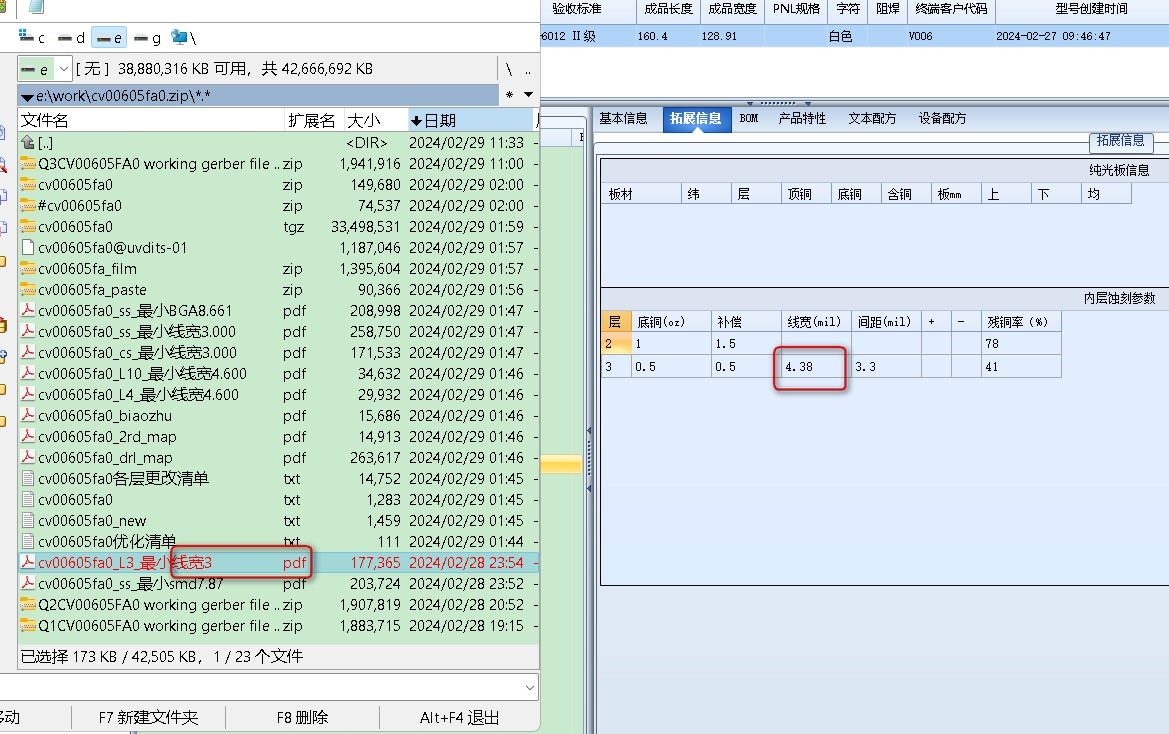Click 线宽(mil) cell value 4.38
The width and height of the screenshot is (1169, 734).
pos(815,367)
